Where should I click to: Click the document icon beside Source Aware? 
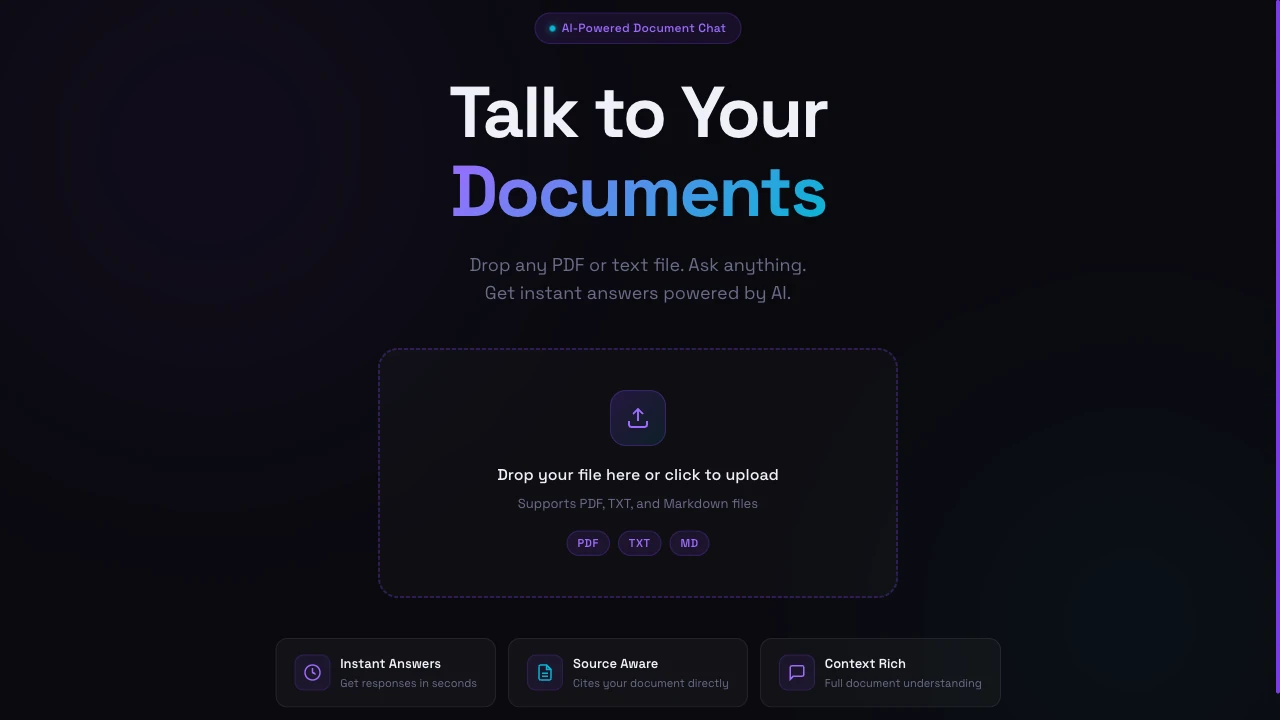pyautogui.click(x=545, y=672)
